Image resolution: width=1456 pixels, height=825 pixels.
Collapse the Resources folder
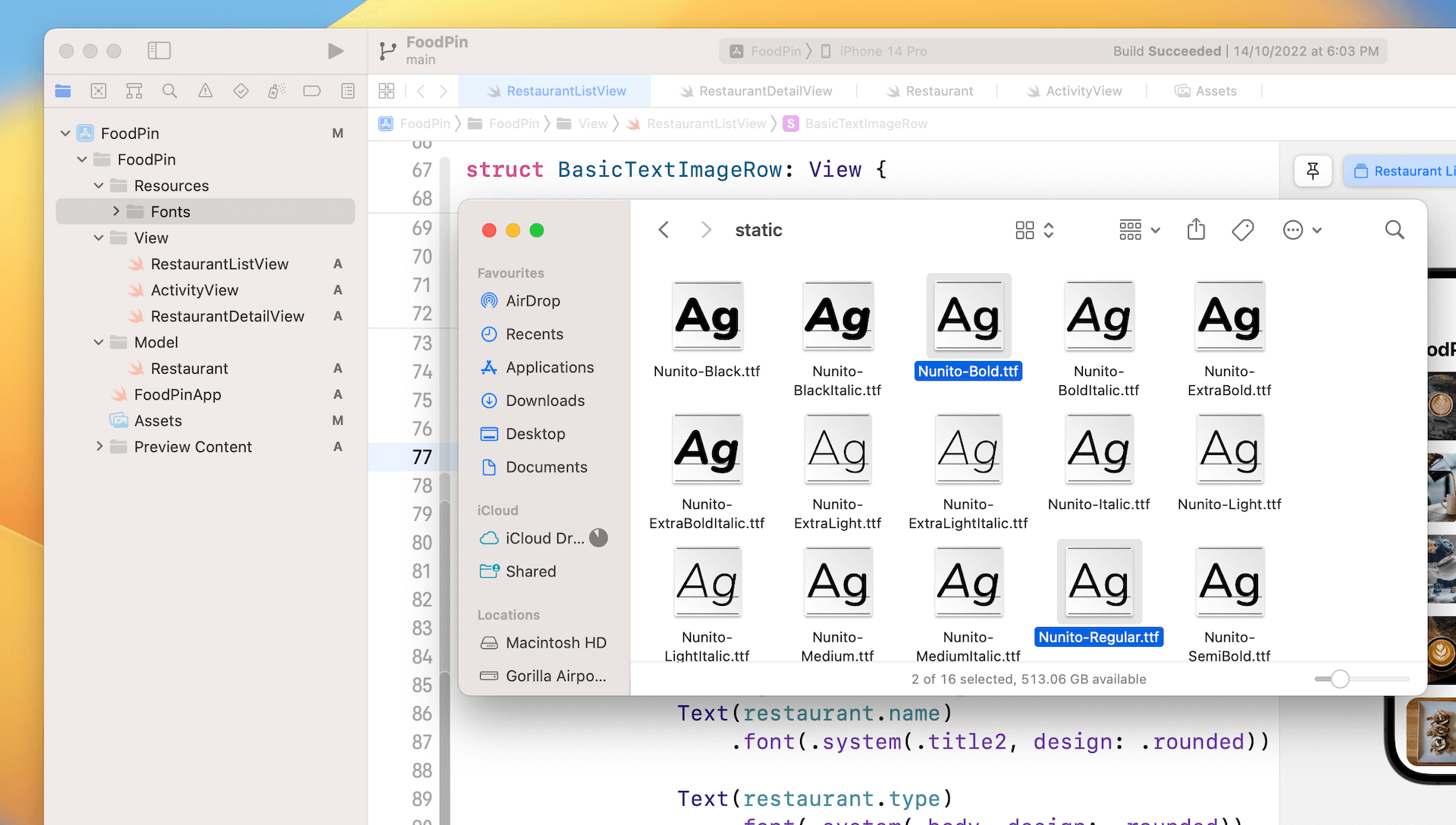pyautogui.click(x=98, y=185)
